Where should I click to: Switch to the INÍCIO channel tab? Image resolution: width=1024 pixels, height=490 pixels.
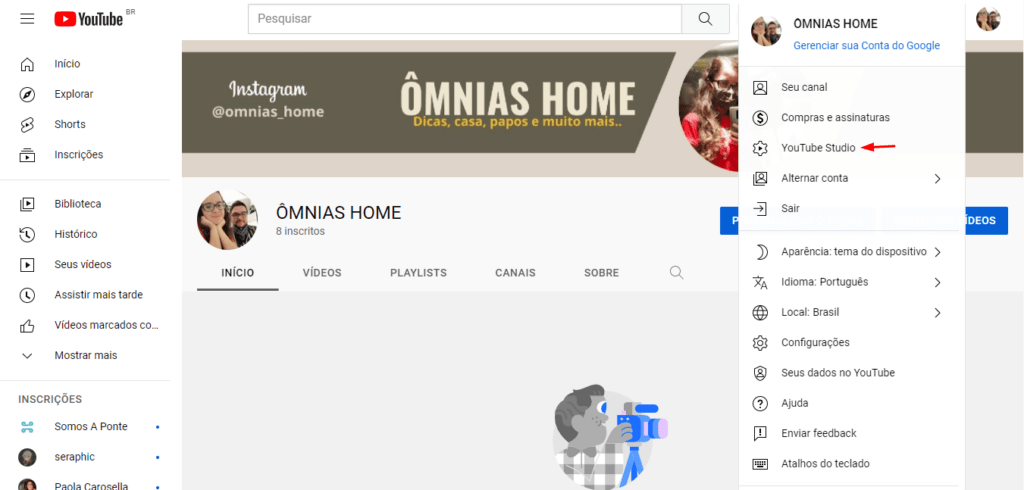tap(238, 272)
